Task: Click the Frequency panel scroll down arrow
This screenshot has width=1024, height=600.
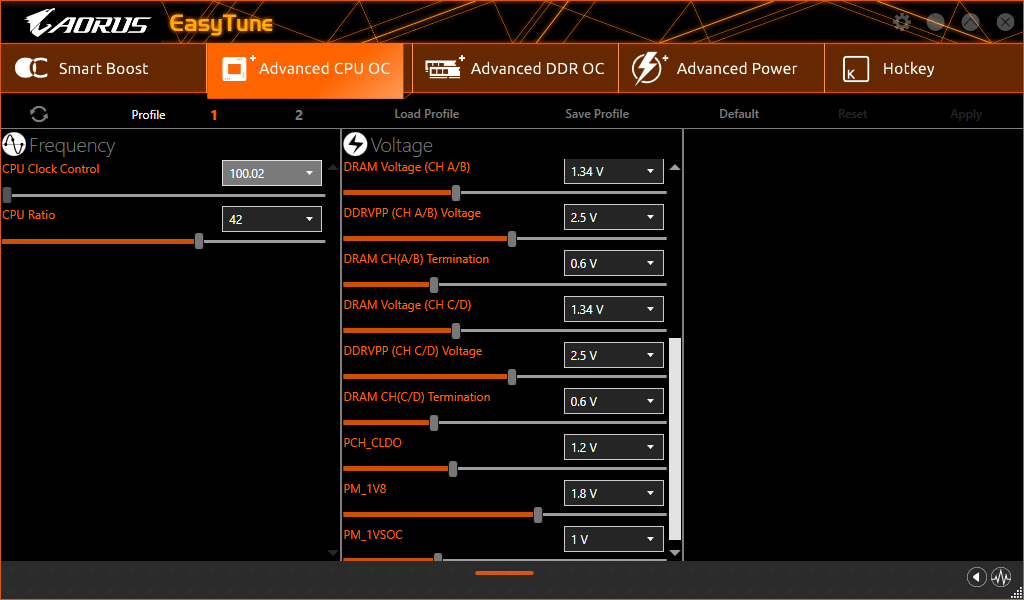Action: (333, 553)
